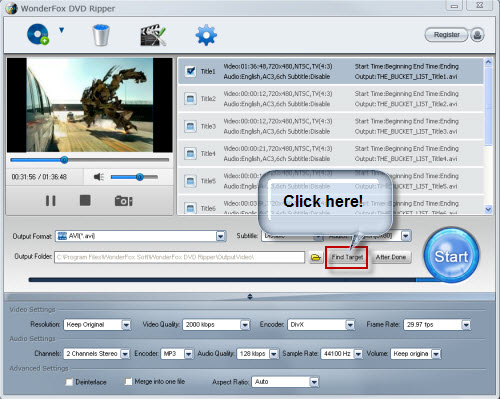Open the audio Encoder MP3 dropdown
Viewport: 500px width, 399px height.
(x=177, y=354)
